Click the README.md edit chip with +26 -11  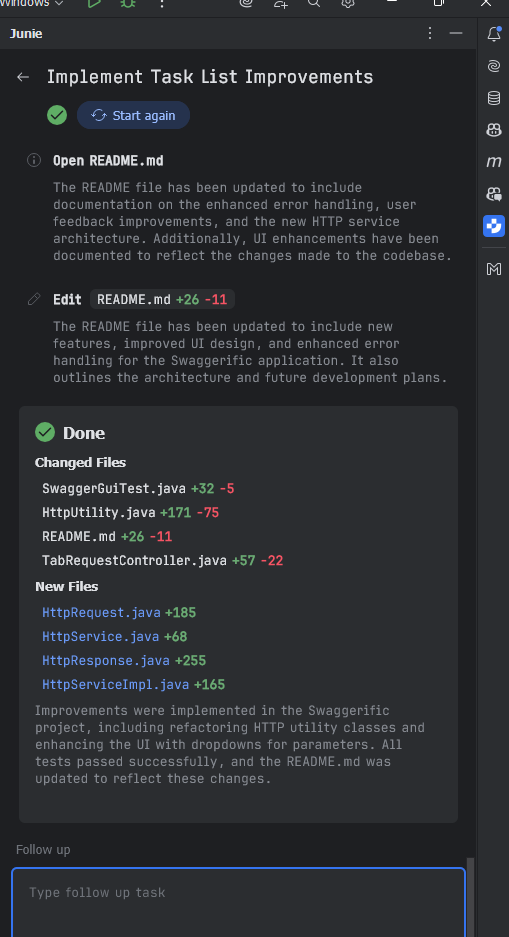pyautogui.click(x=162, y=299)
